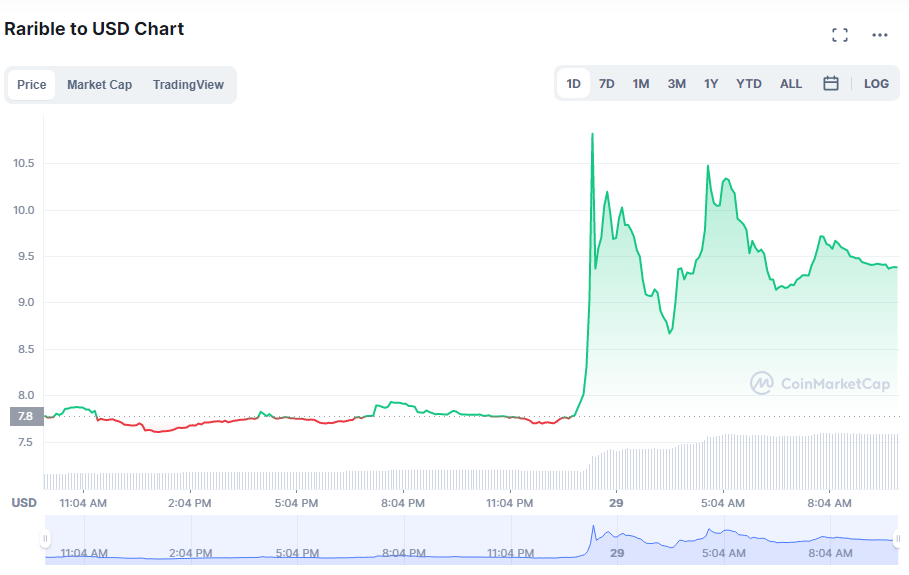Click the 7.5 y-axis price label
This screenshot has height=575, width=909.
26,442
